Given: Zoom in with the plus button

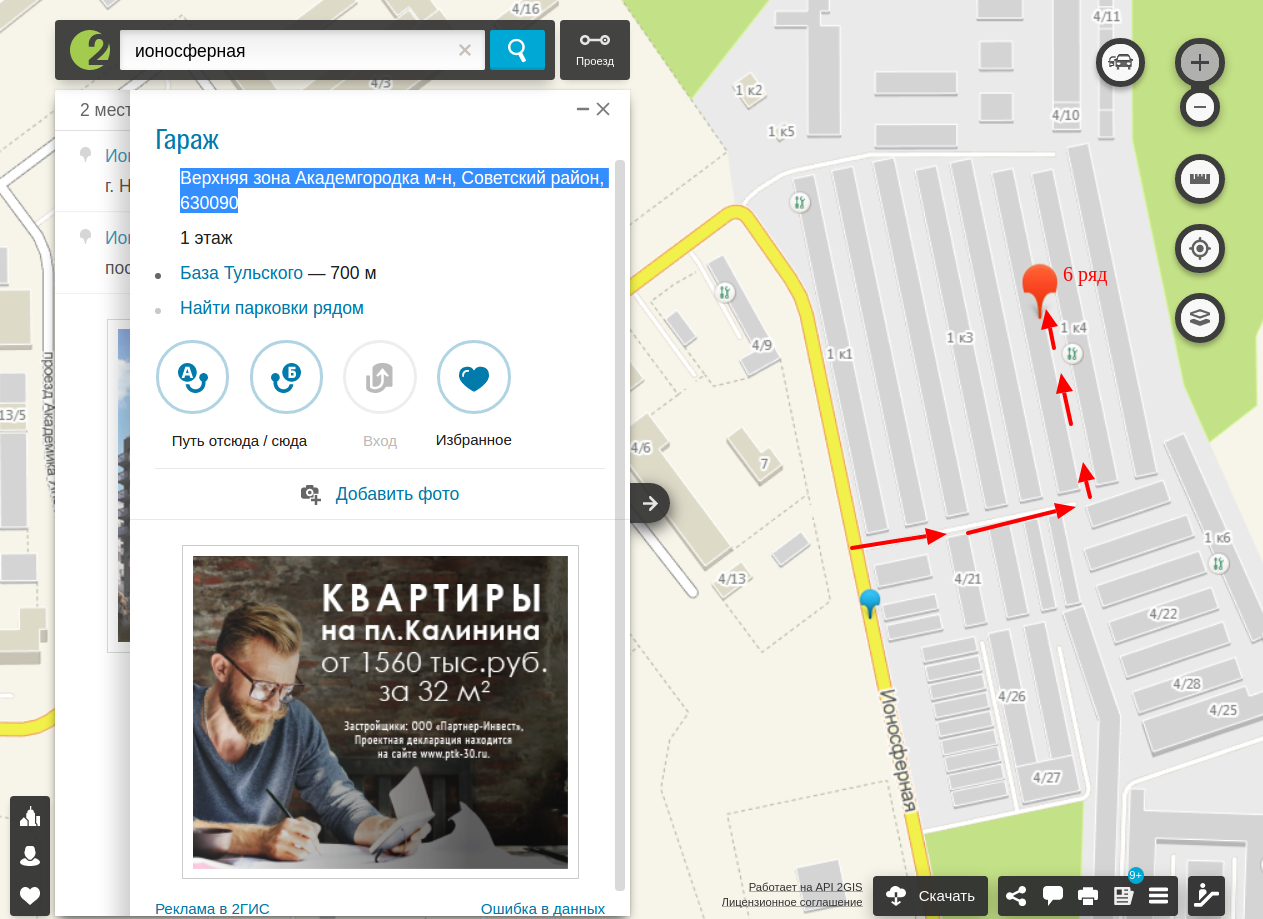Looking at the screenshot, I should [x=1200, y=63].
